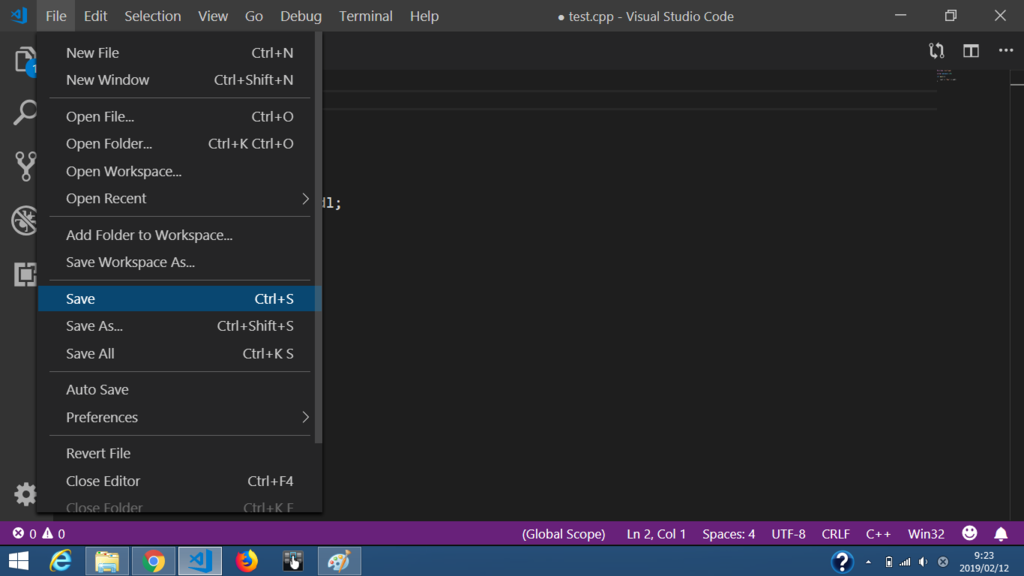This screenshot has height=576, width=1024.
Task: Switch to Firefox from taskbar
Action: point(247,561)
